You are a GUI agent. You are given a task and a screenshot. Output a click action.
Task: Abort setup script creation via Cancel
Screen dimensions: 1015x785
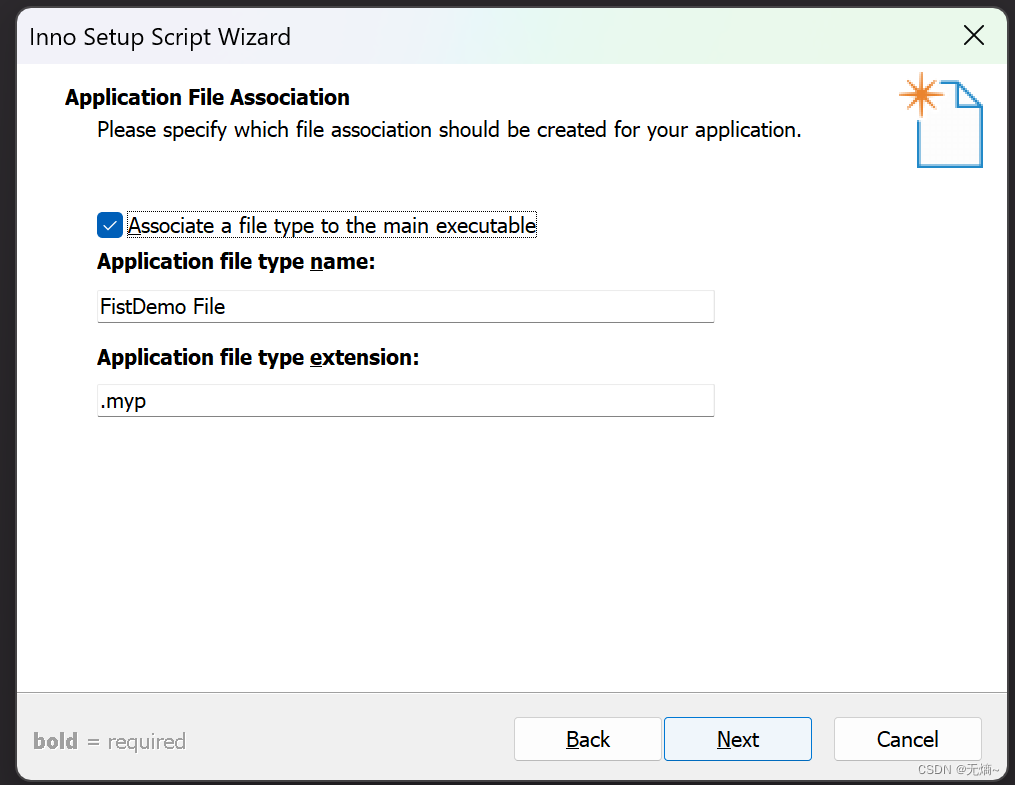[907, 739]
